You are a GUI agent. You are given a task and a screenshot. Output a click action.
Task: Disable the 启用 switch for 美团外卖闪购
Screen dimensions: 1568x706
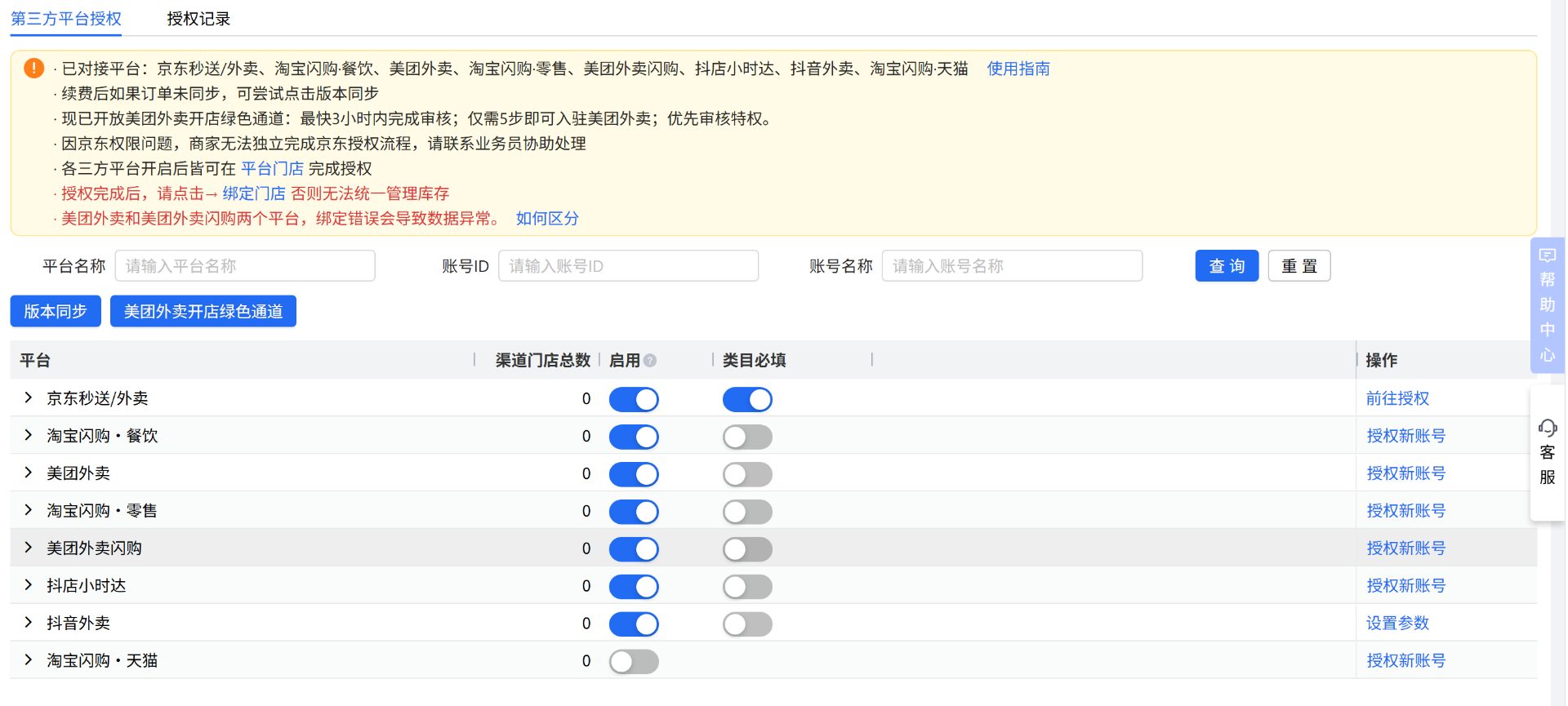coord(634,549)
